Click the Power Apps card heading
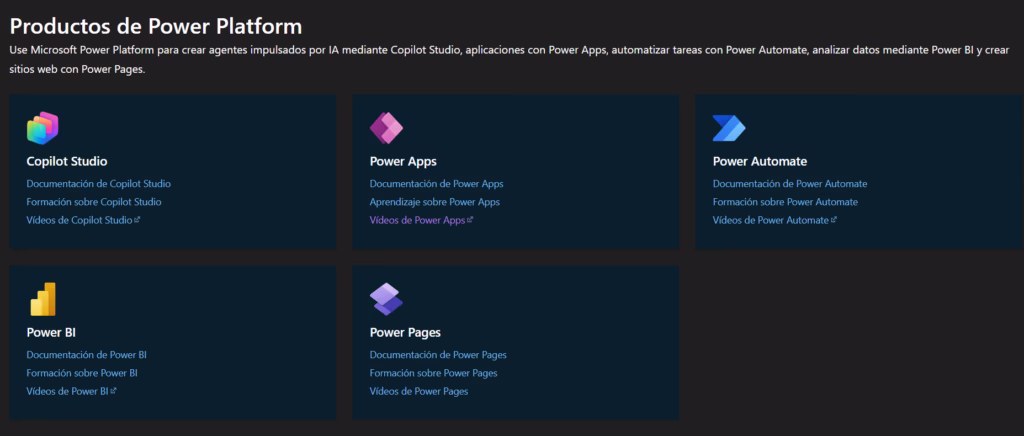The width and height of the screenshot is (1024, 436). point(403,161)
